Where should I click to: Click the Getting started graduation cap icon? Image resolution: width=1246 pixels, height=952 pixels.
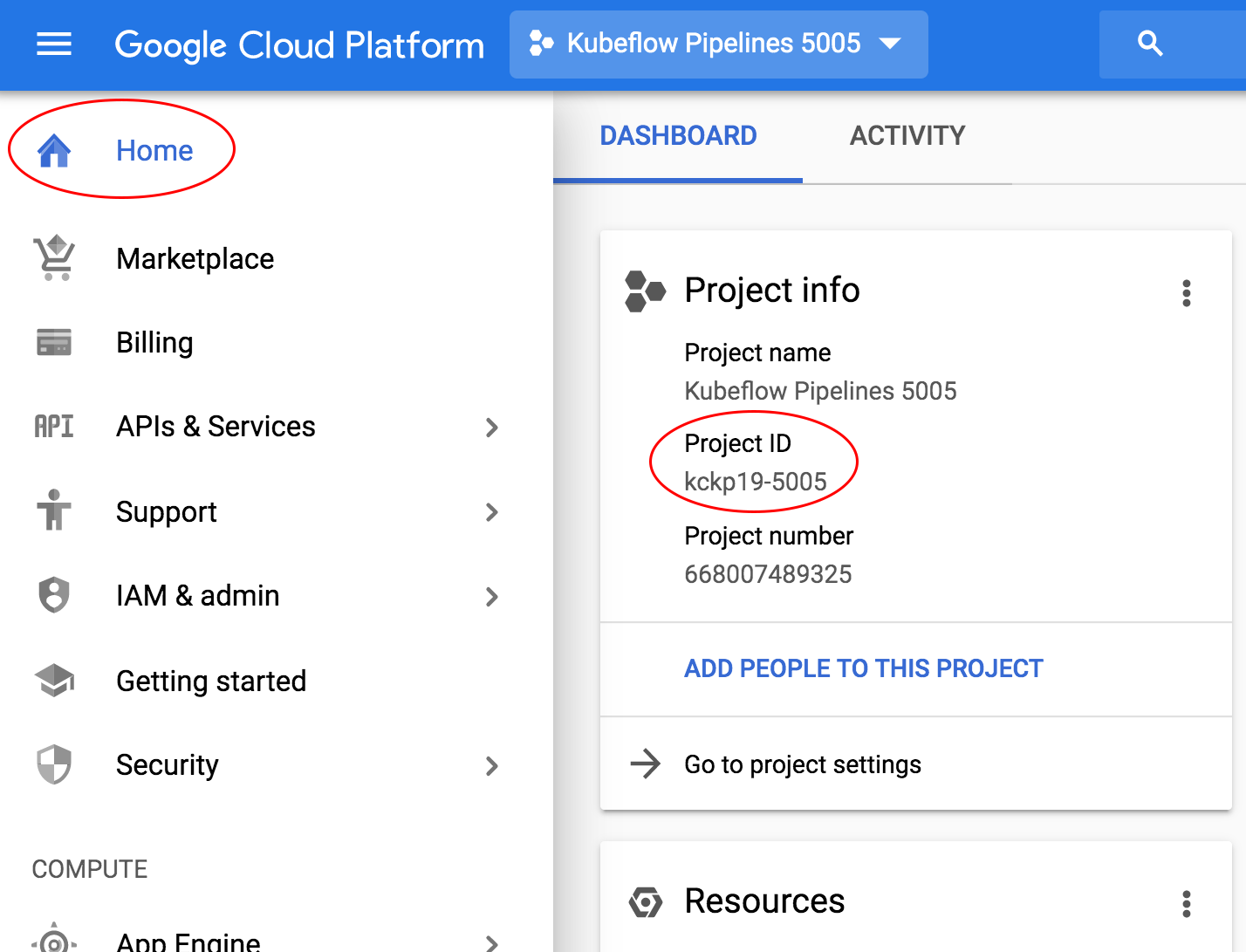(54, 681)
